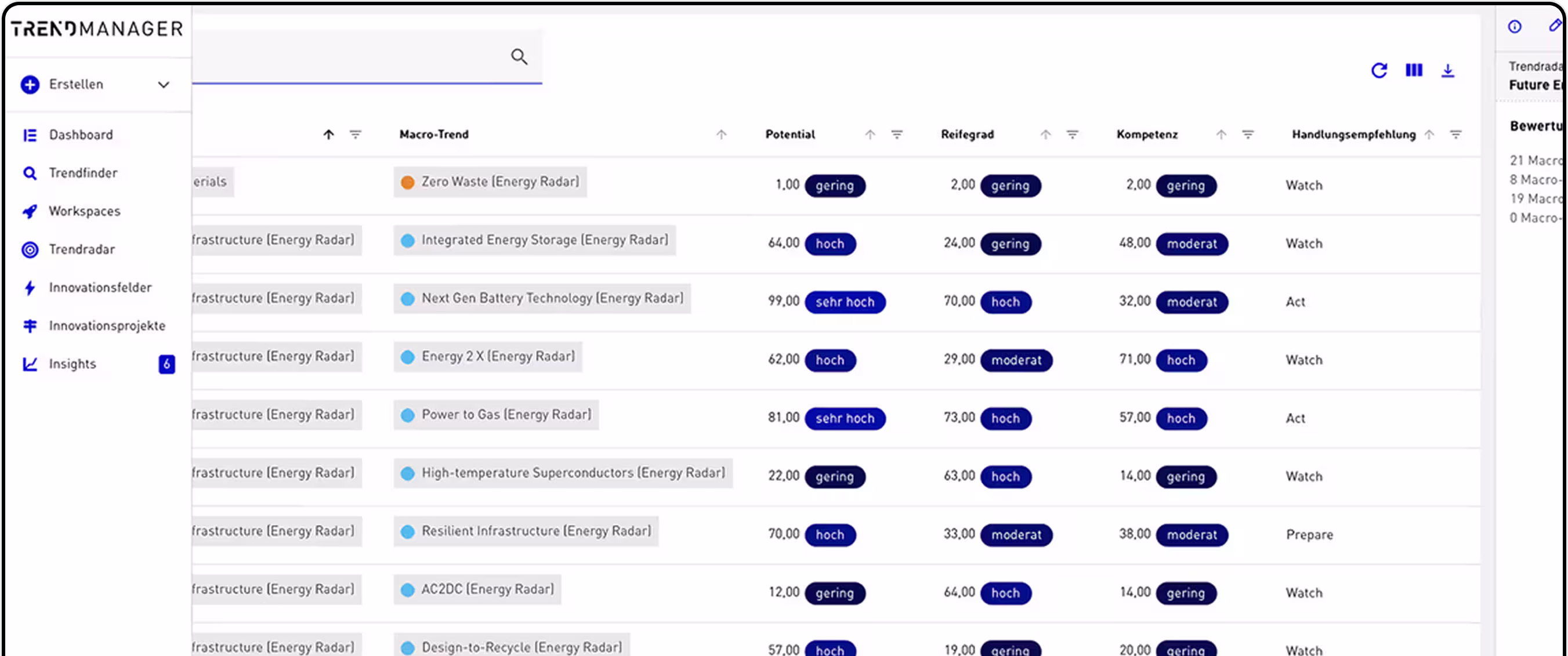The height and width of the screenshot is (656, 1568).
Task: Open Trendradar in the sidebar
Action: pyautogui.click(x=82, y=249)
